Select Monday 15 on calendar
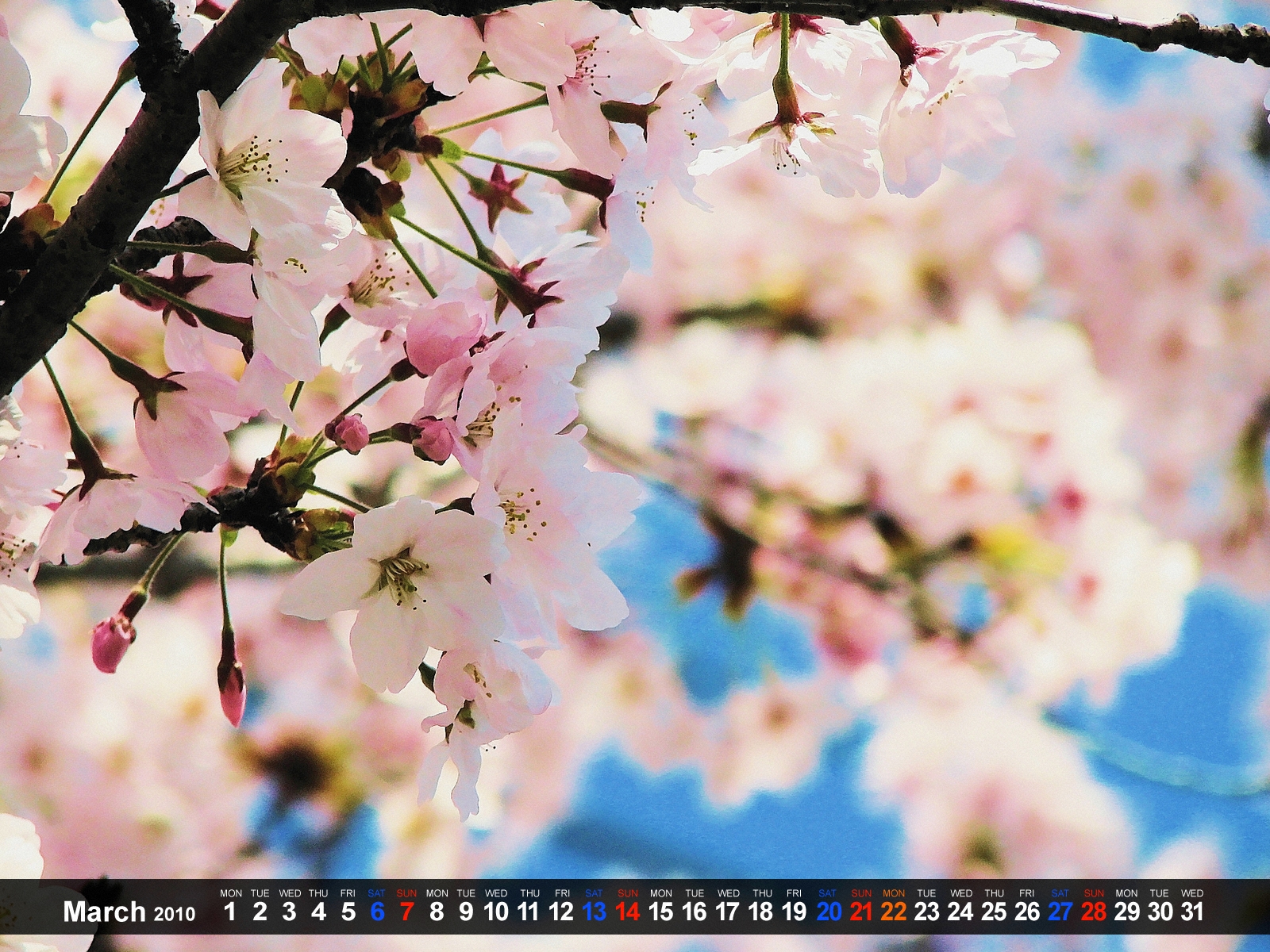 [x=660, y=912]
